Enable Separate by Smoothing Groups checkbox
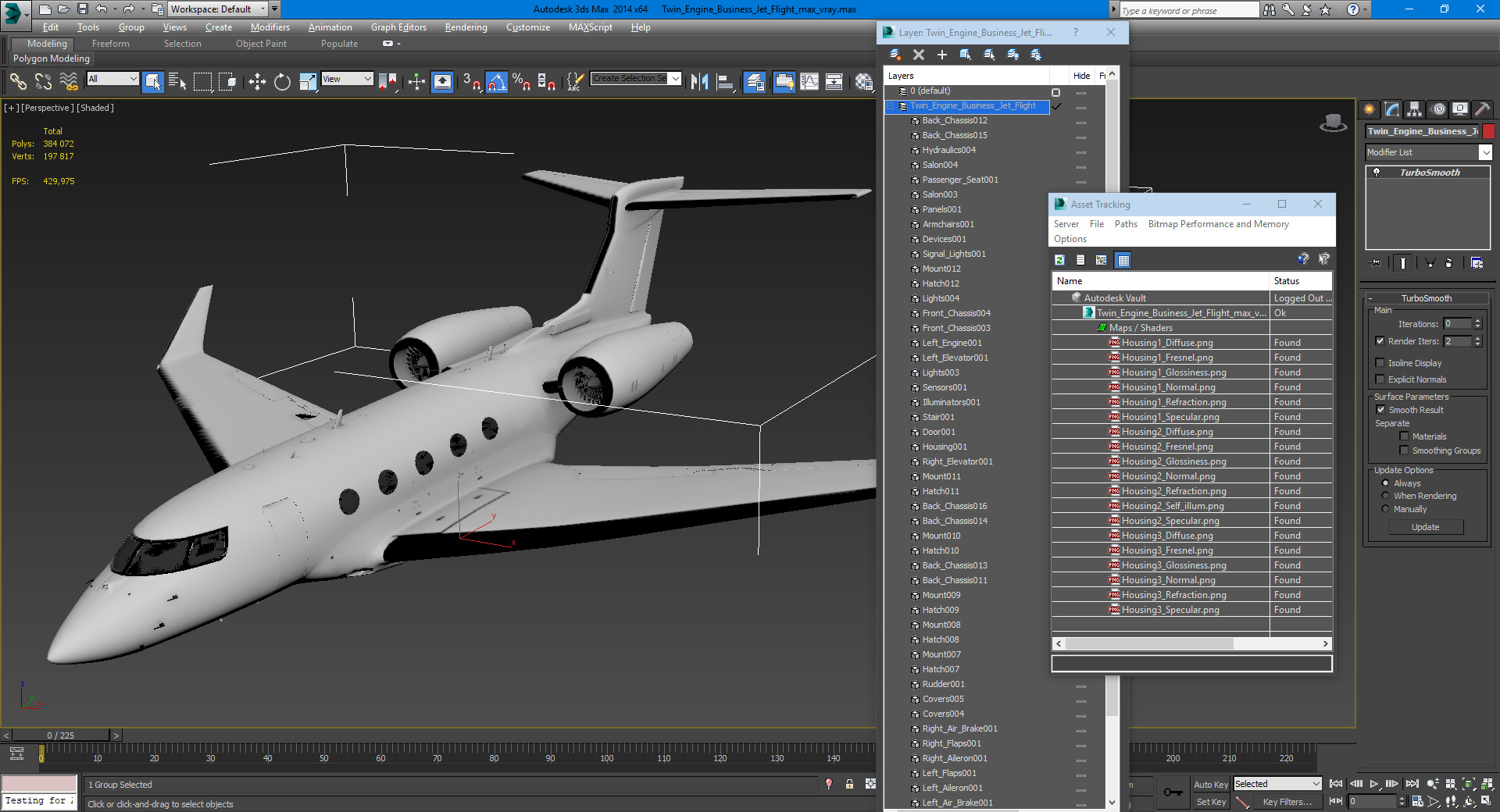The width and height of the screenshot is (1500, 812). coord(1404,451)
